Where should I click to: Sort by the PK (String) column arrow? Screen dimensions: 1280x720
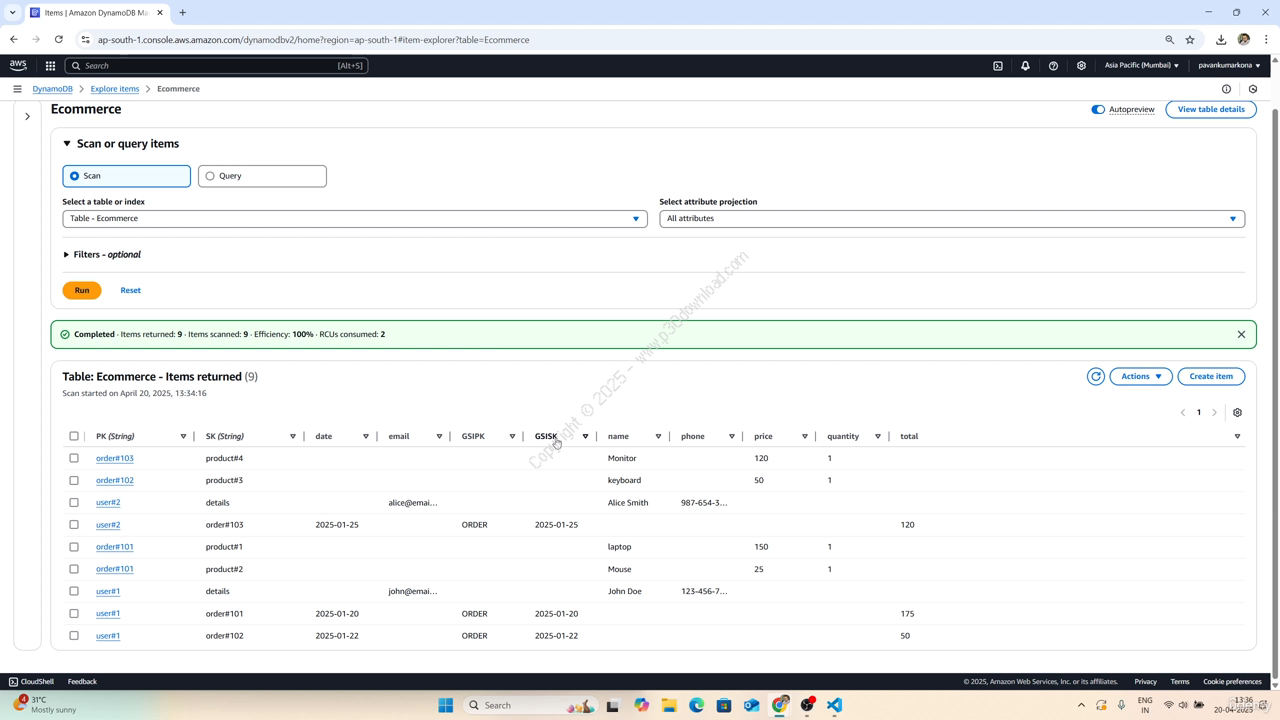[183, 436]
